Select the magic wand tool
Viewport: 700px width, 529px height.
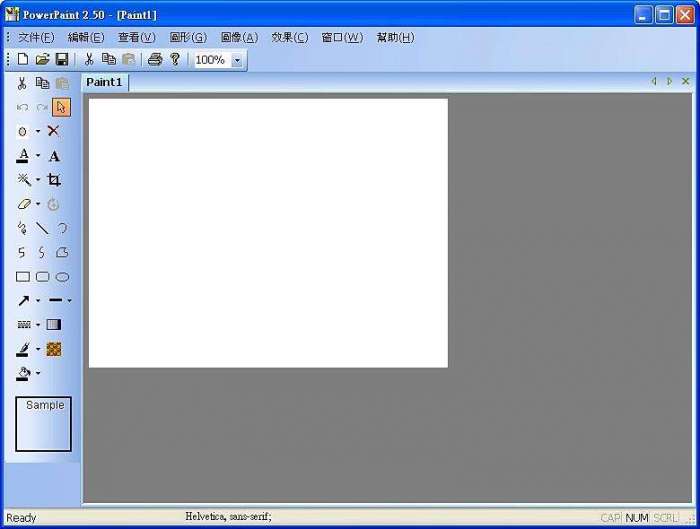[x=24, y=179]
